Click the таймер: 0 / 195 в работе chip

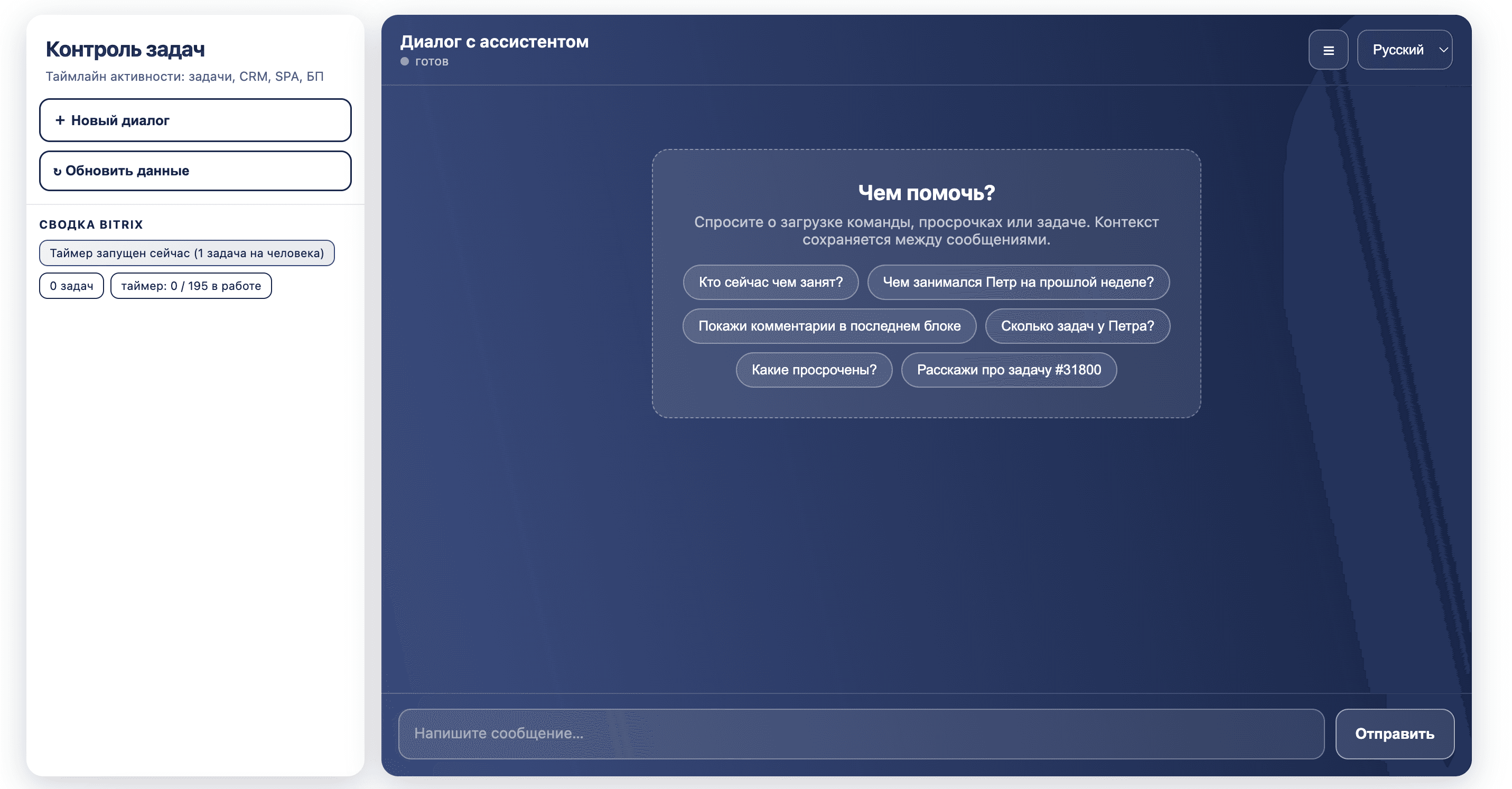tap(191, 286)
